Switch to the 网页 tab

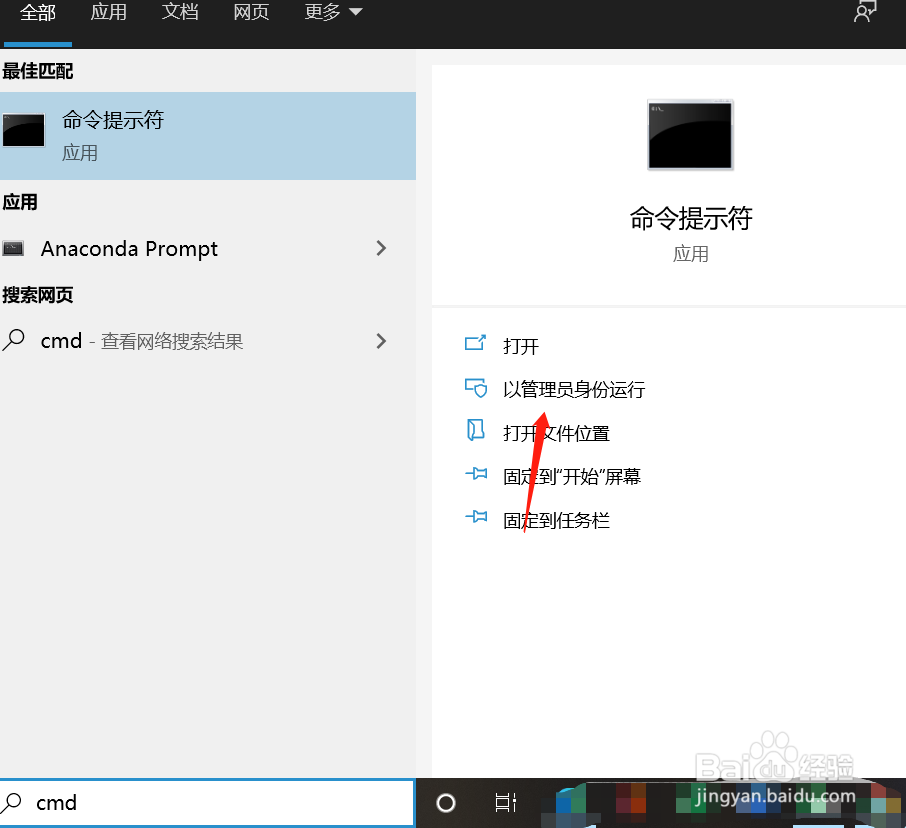coord(251,12)
